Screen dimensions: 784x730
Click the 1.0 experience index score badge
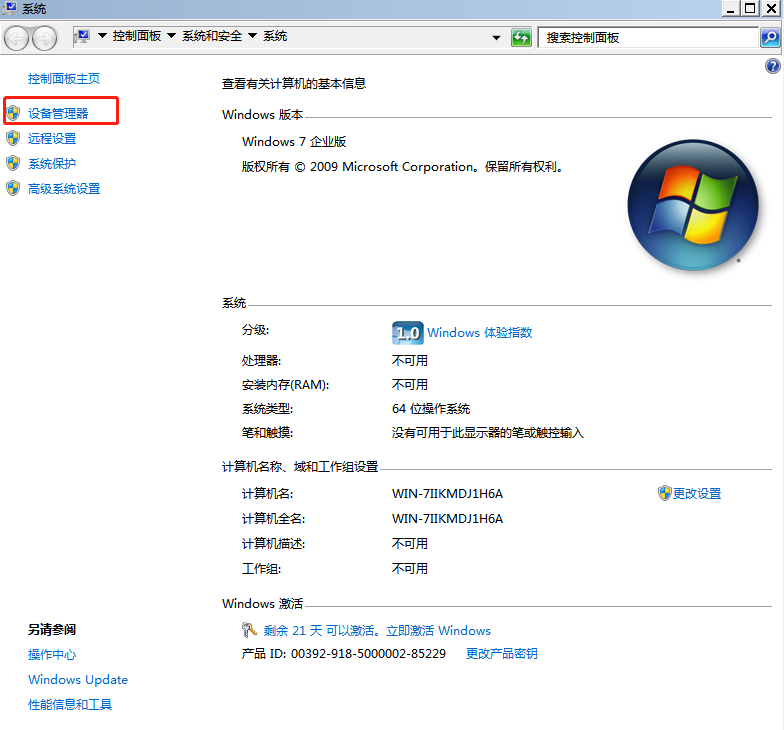coord(407,333)
